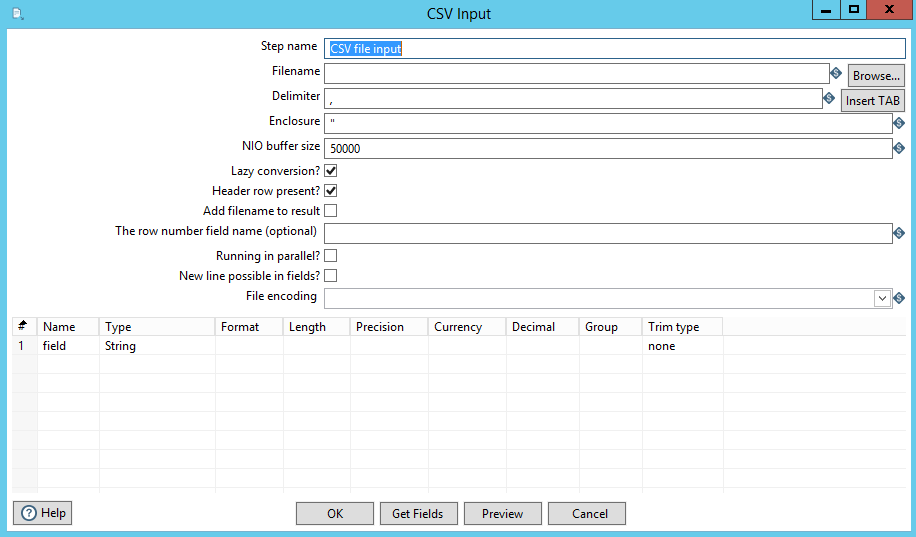Open Help for CSV Input
This screenshot has height=537, width=916.
pos(43,513)
